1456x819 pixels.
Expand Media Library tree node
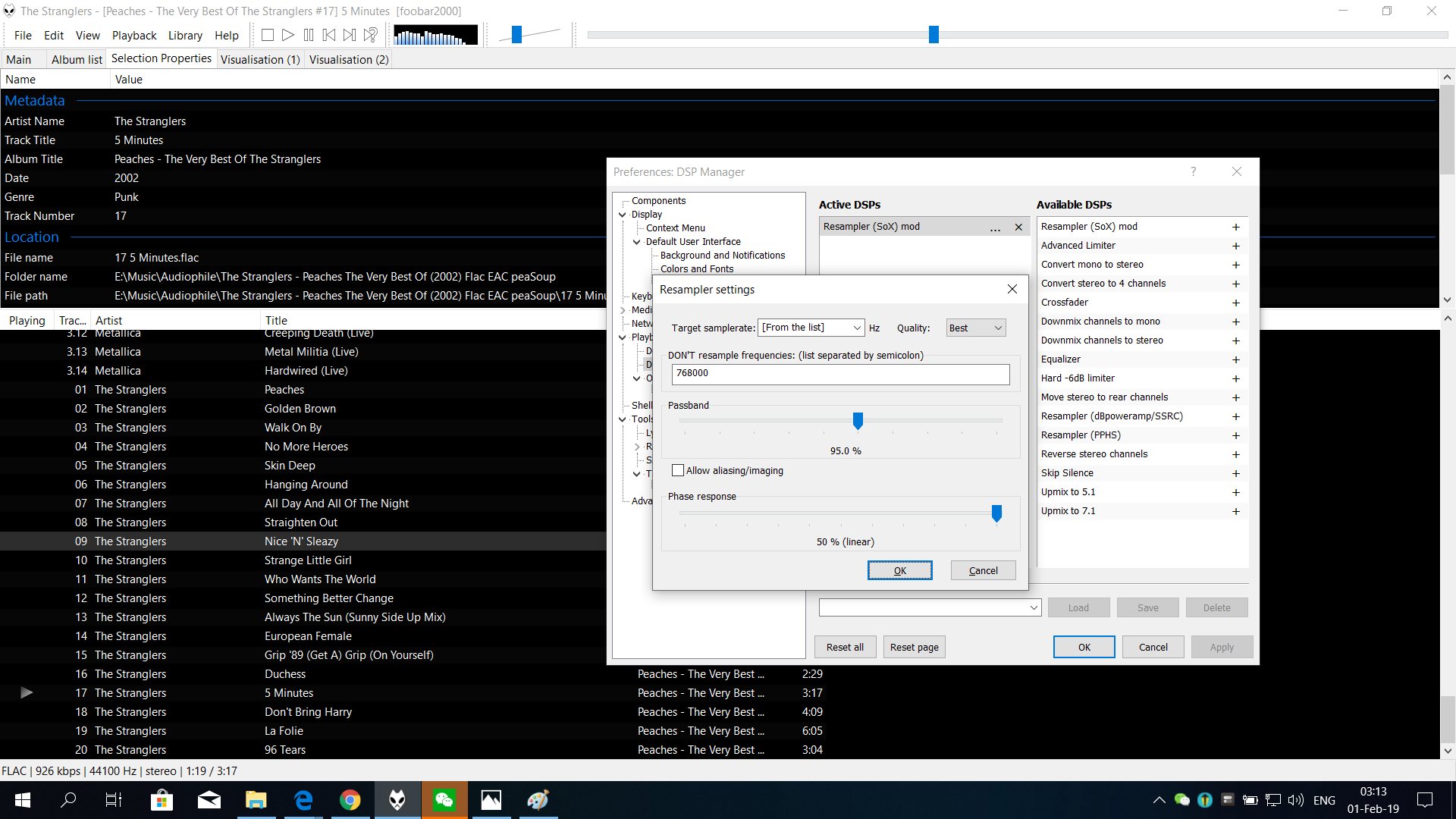tap(623, 310)
